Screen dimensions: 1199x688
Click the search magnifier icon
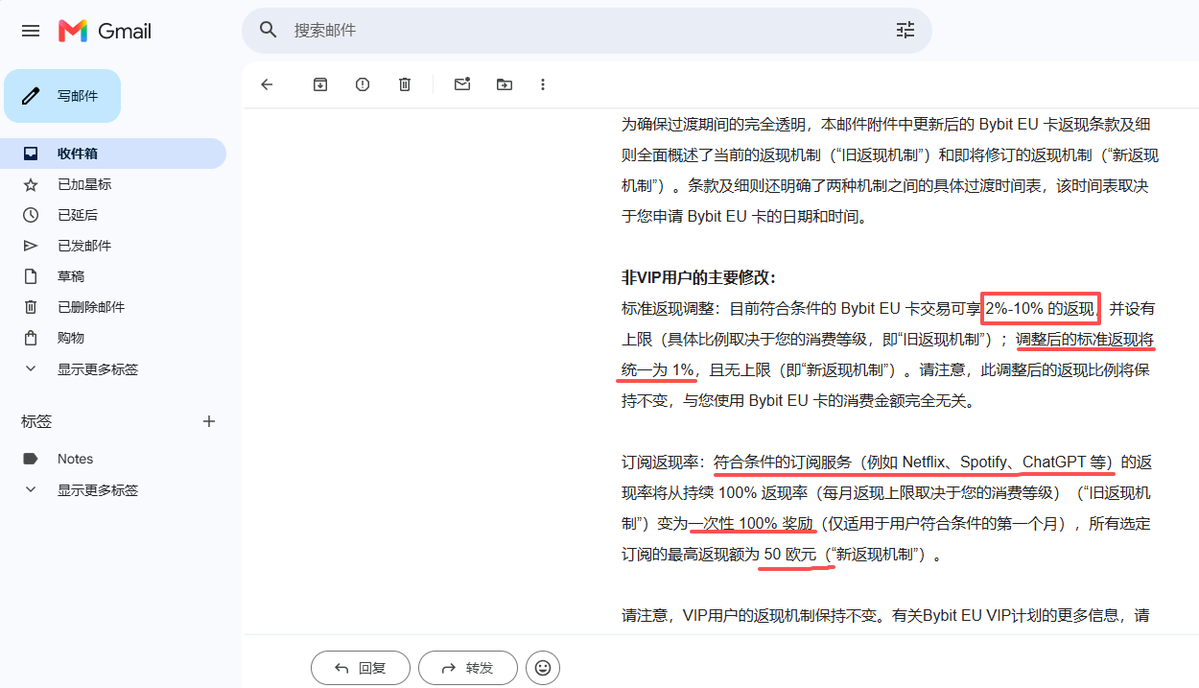(268, 30)
